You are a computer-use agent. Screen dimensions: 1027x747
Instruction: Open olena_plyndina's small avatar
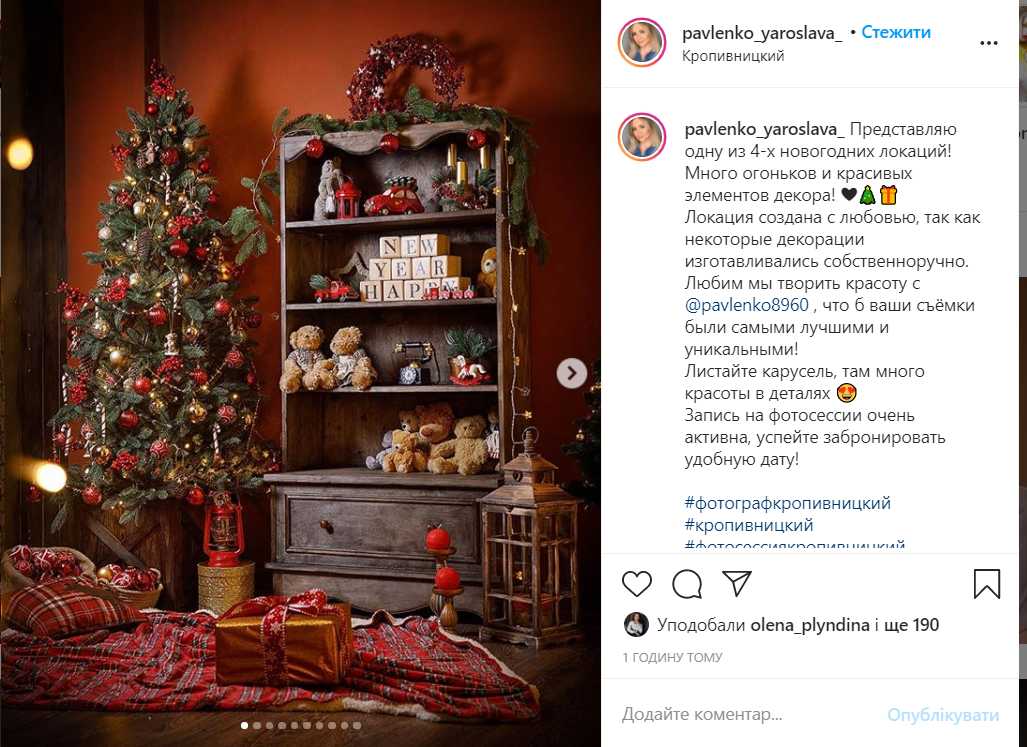[636, 625]
